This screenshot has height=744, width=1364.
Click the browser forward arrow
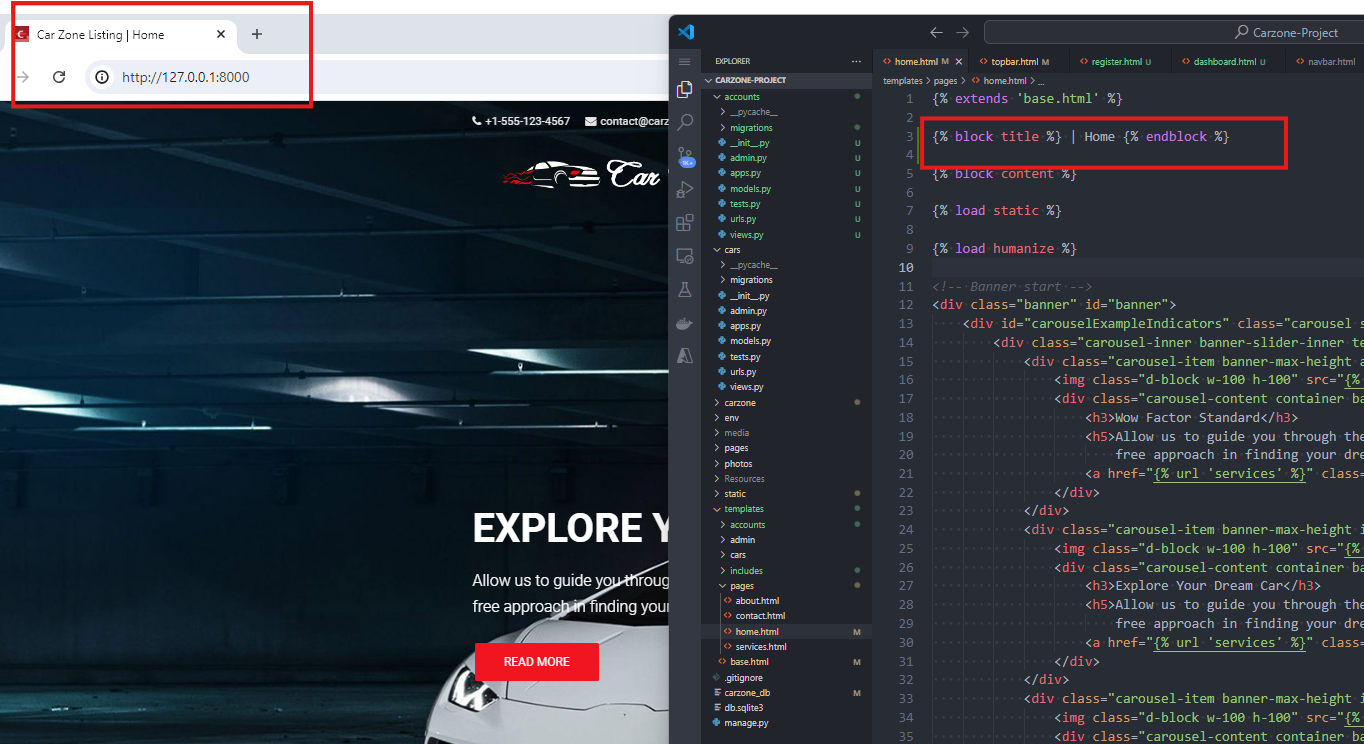coord(22,77)
